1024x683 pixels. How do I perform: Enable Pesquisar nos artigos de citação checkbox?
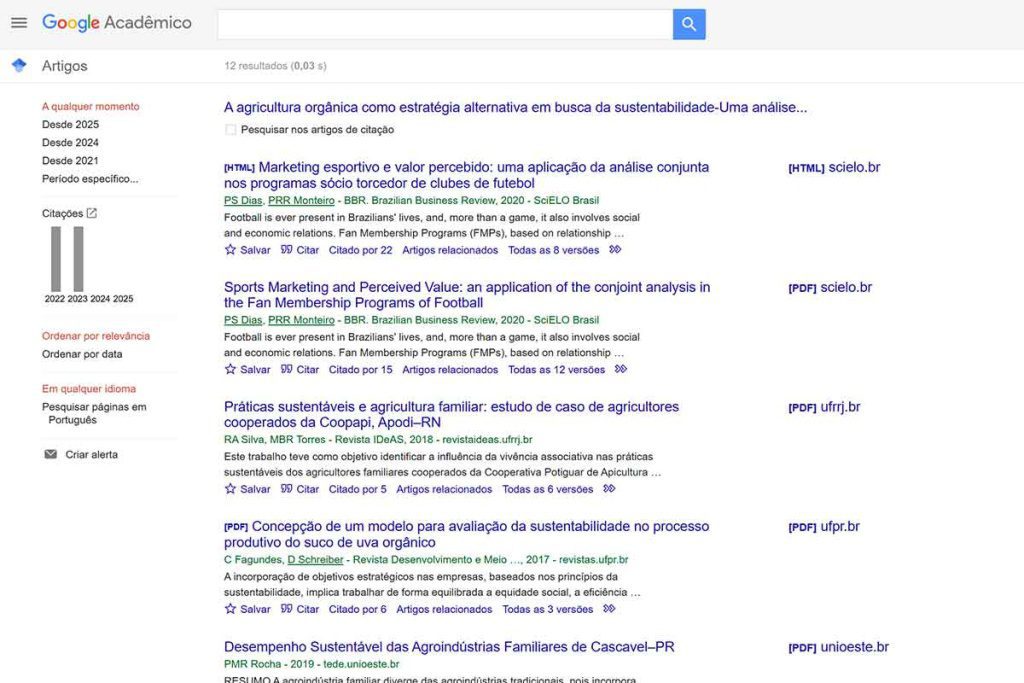coord(230,130)
